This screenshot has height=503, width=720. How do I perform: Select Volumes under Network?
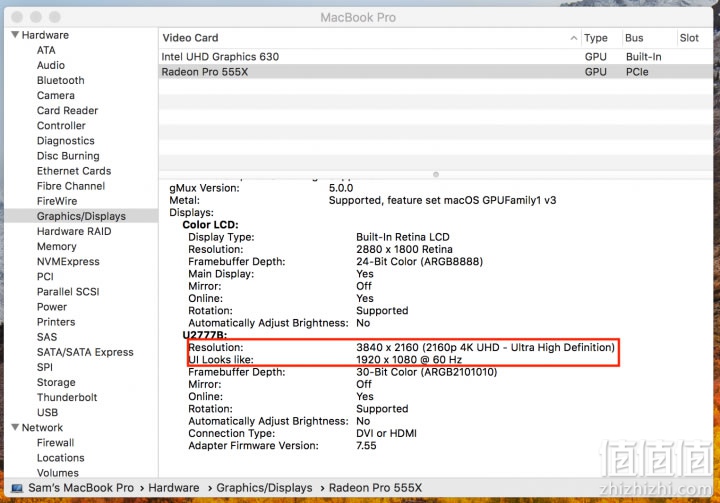click(58, 473)
